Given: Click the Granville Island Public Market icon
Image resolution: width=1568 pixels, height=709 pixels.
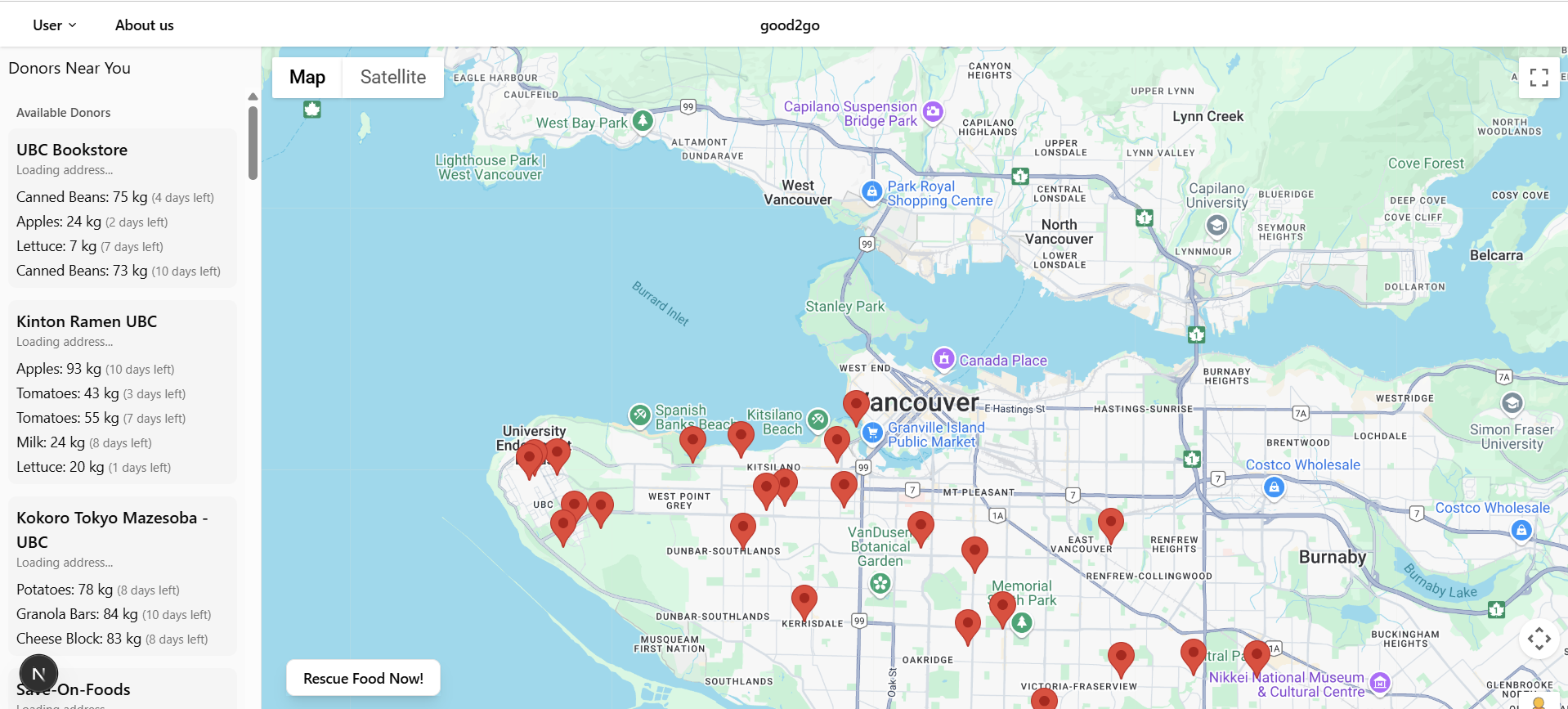Looking at the screenshot, I should click(x=872, y=433).
